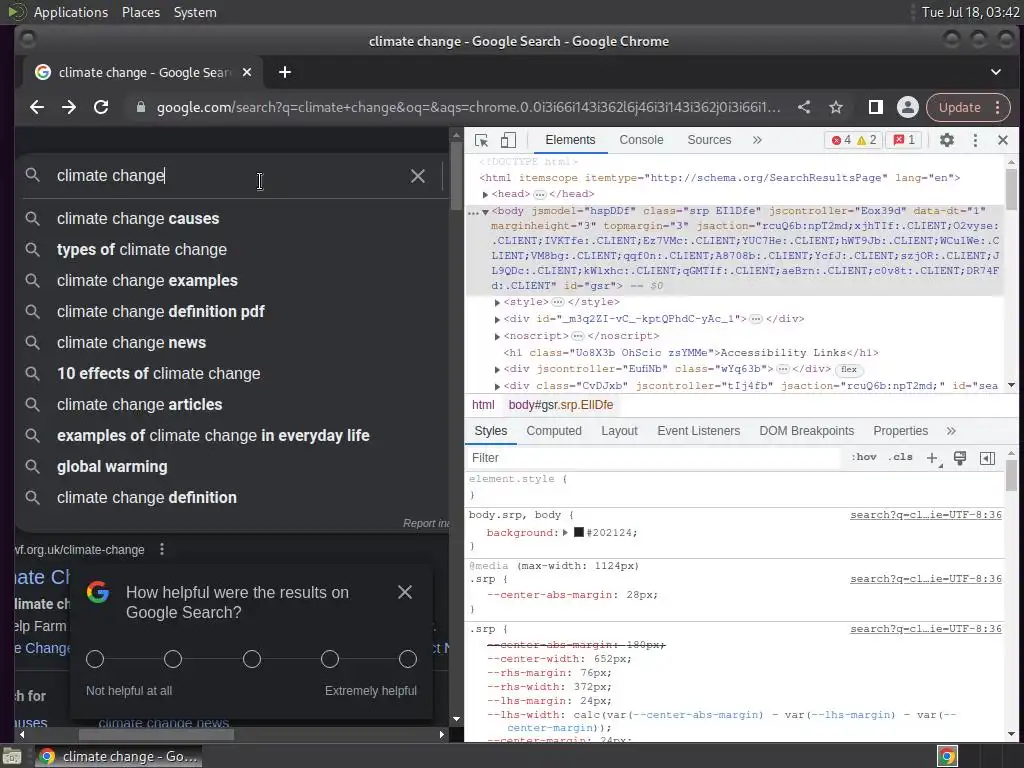
Task: Open the Computed styles tab
Action: click(554, 431)
